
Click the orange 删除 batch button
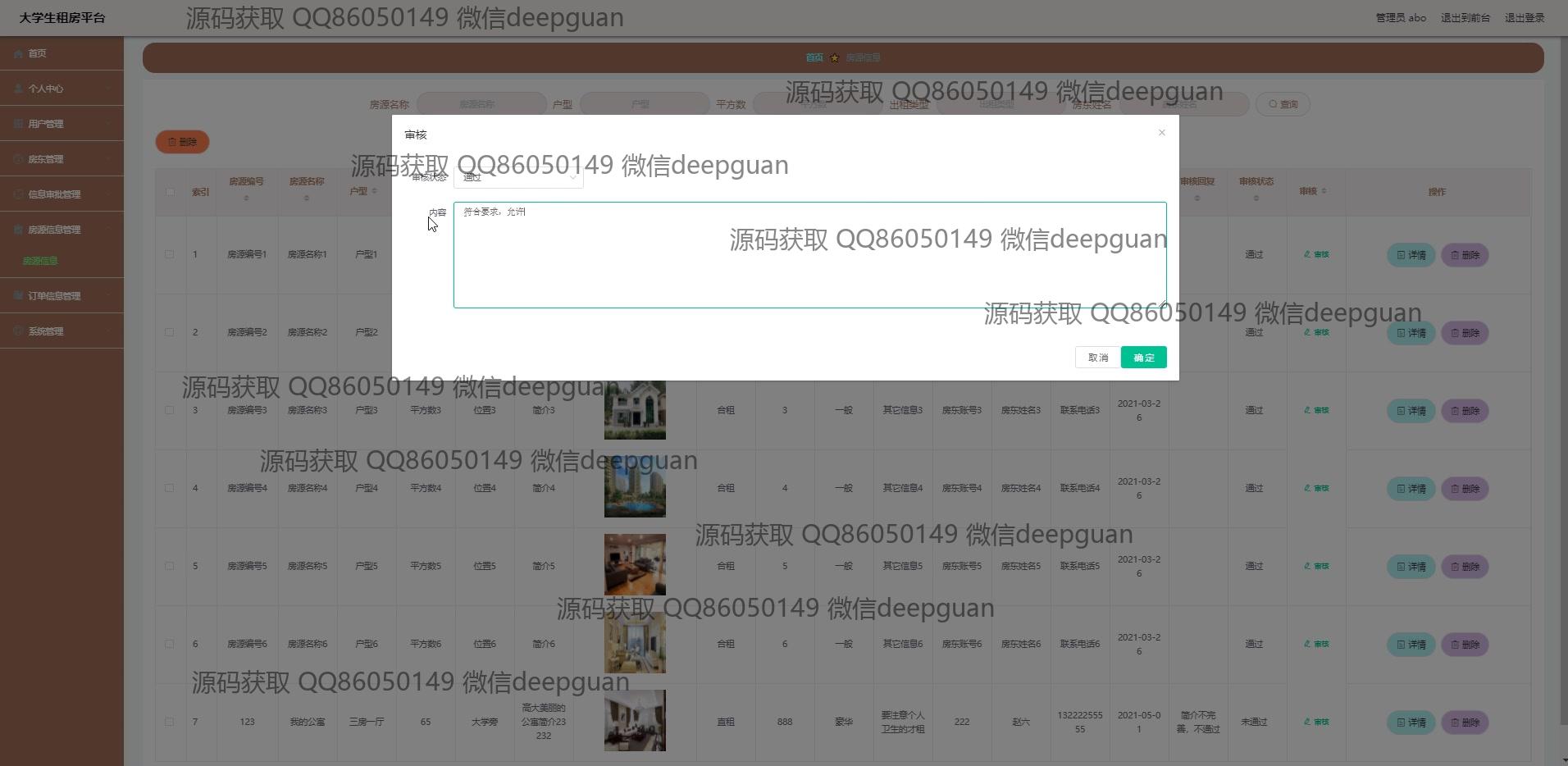(x=182, y=142)
